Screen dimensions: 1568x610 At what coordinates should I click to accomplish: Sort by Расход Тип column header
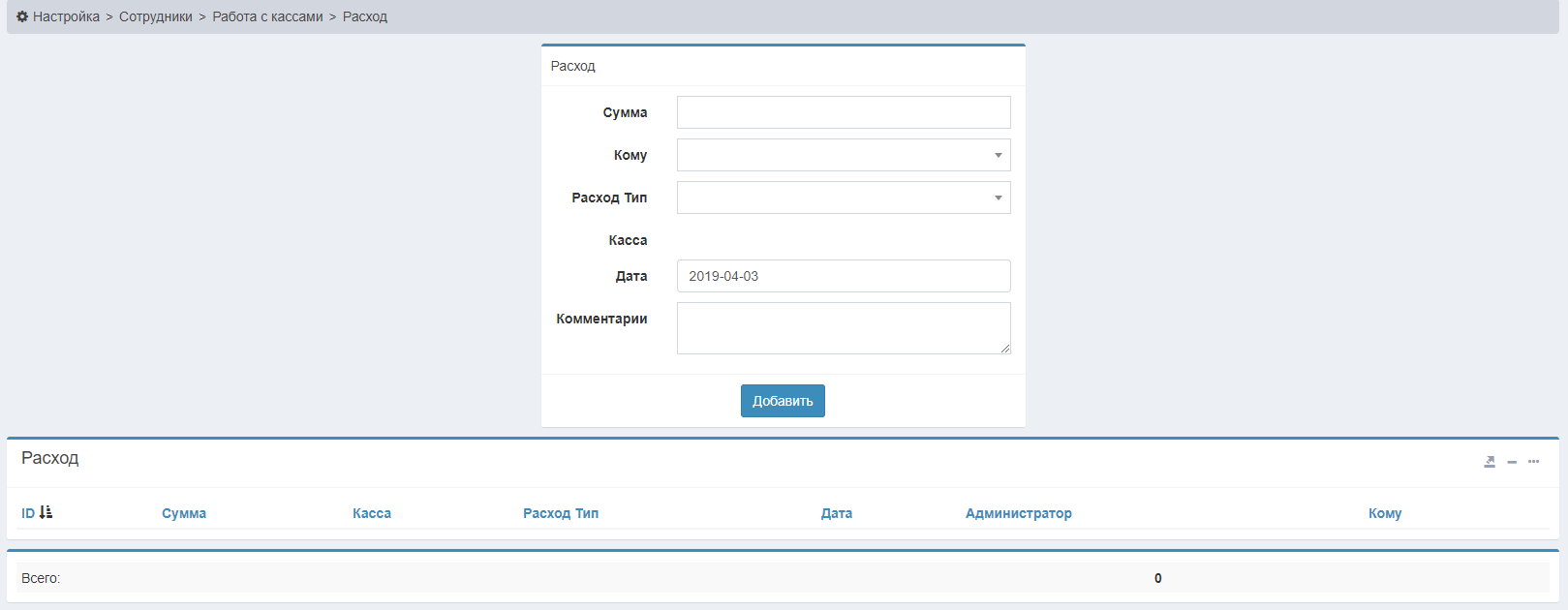[561, 513]
